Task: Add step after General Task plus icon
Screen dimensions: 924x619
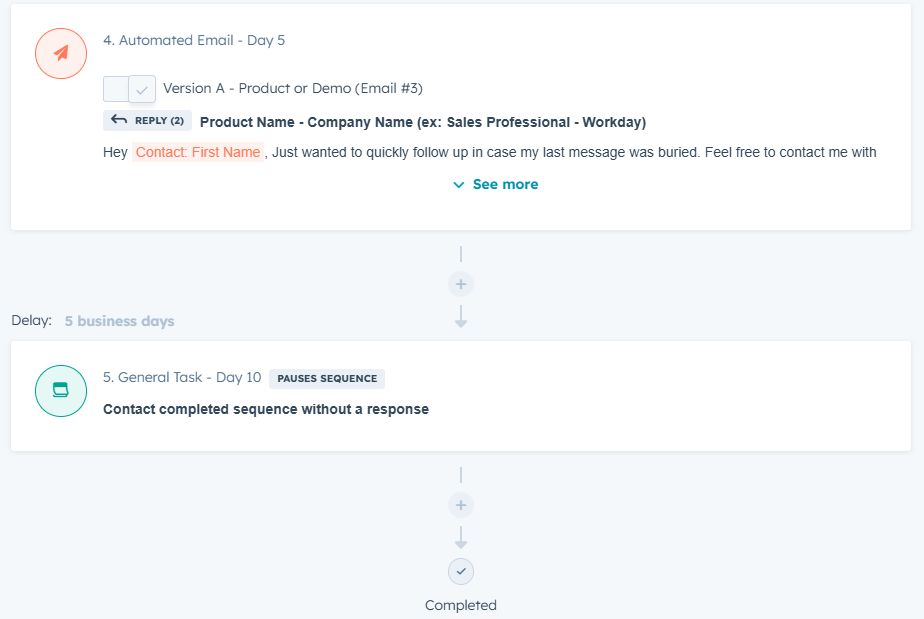Action: click(461, 505)
